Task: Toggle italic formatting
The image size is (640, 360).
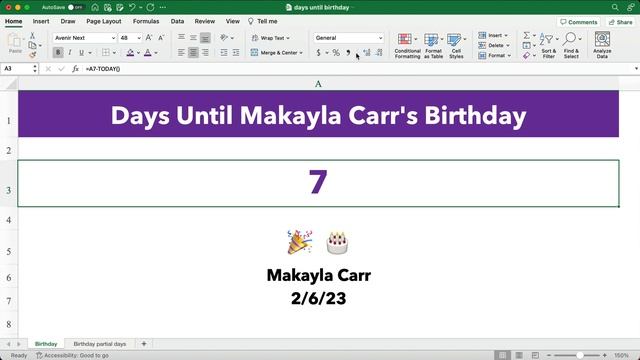Action: coord(70,52)
